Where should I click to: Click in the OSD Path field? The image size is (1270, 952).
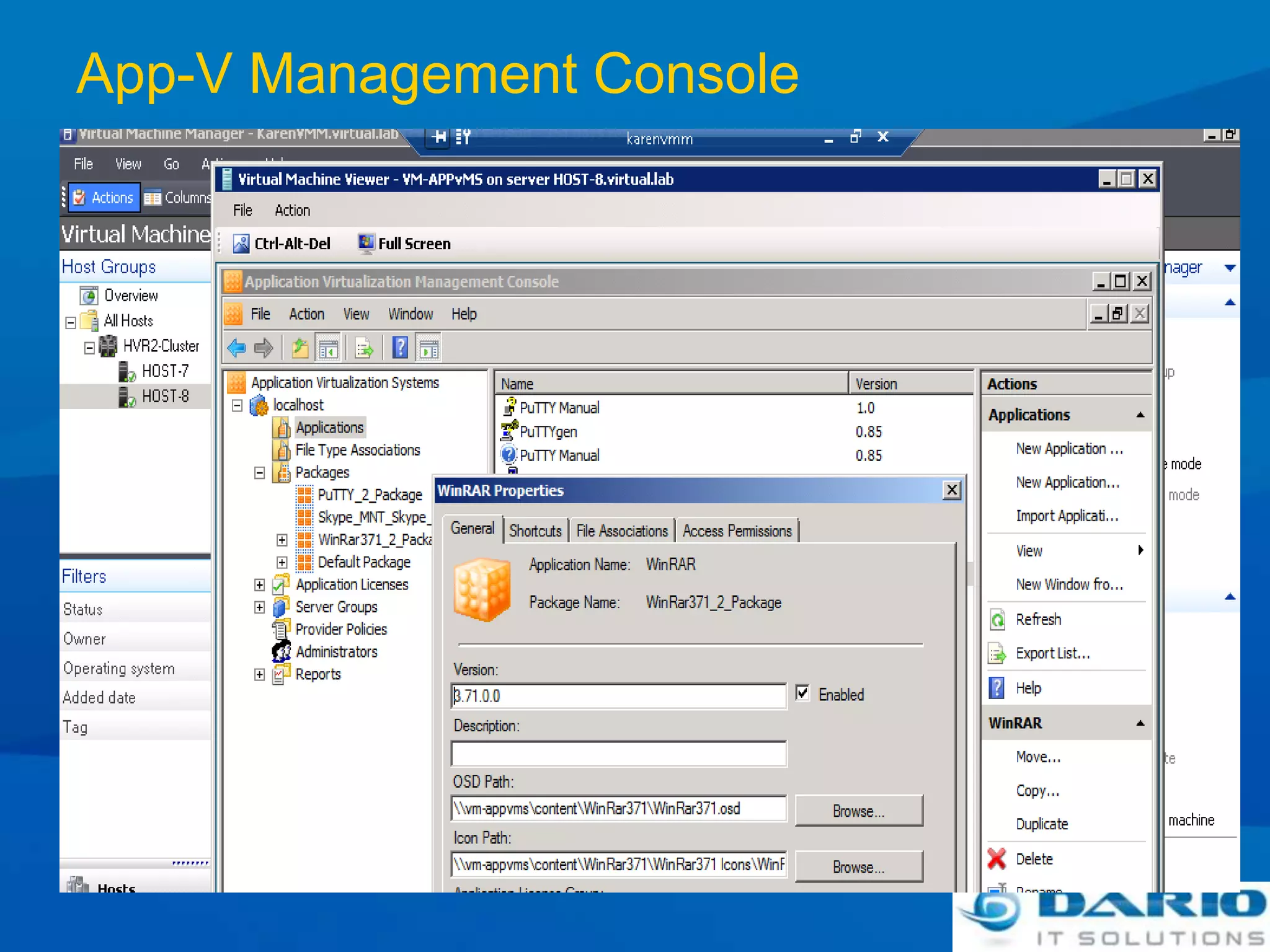point(619,809)
